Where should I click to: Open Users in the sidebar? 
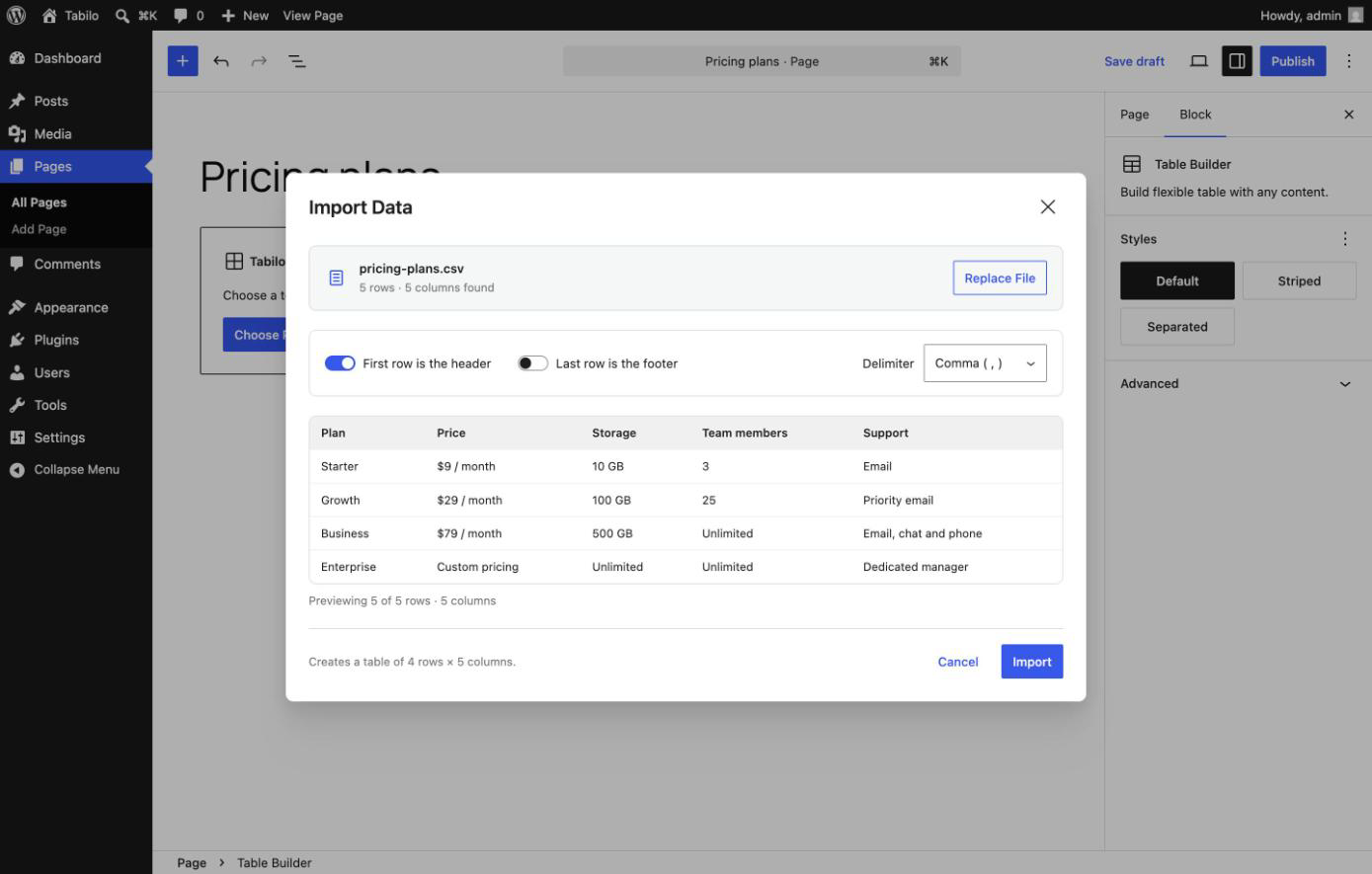[x=76, y=372]
